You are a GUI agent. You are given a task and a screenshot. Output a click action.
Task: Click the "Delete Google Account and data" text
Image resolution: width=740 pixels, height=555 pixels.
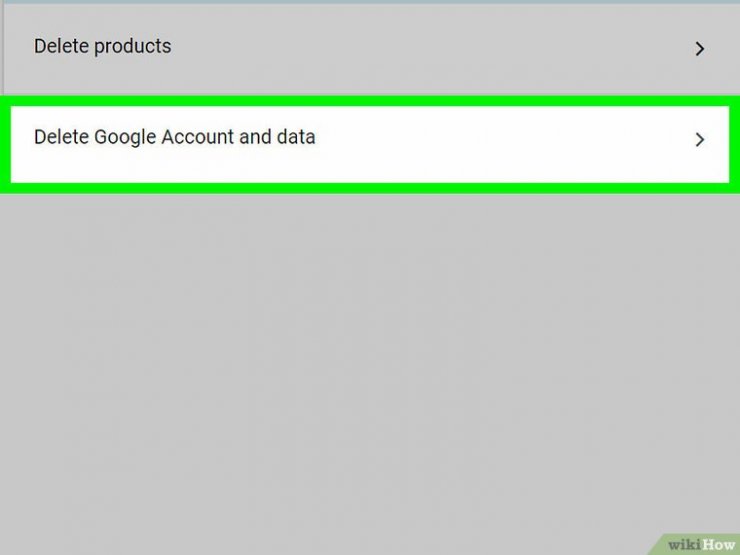(174, 137)
